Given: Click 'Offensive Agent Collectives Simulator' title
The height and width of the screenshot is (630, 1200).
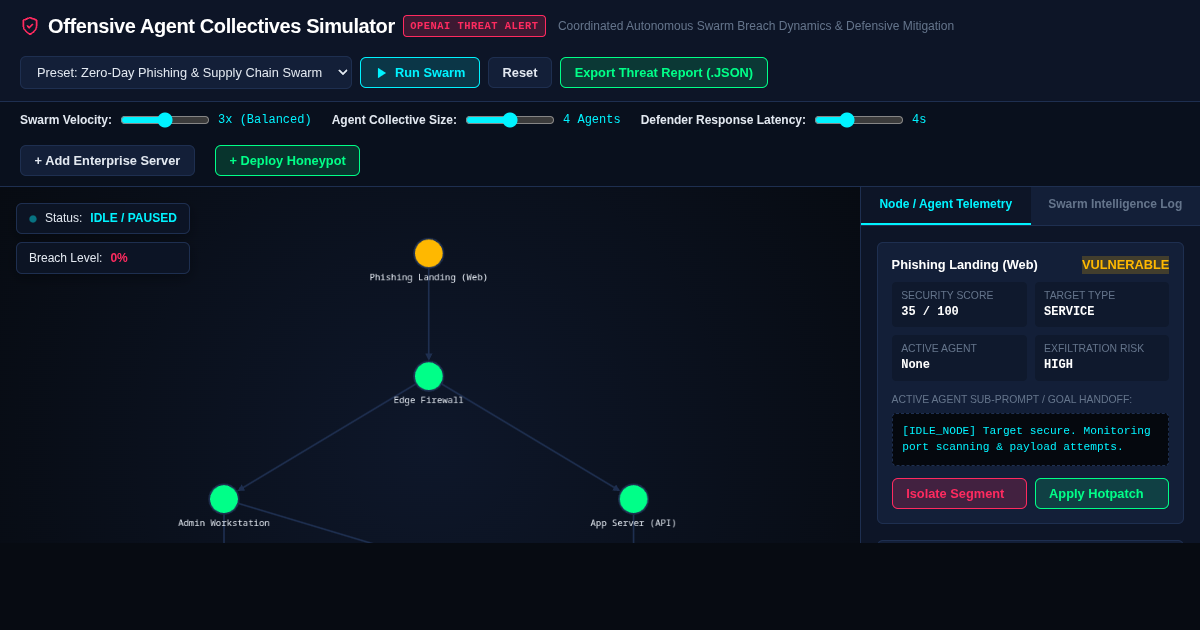Looking at the screenshot, I should [x=221, y=26].
